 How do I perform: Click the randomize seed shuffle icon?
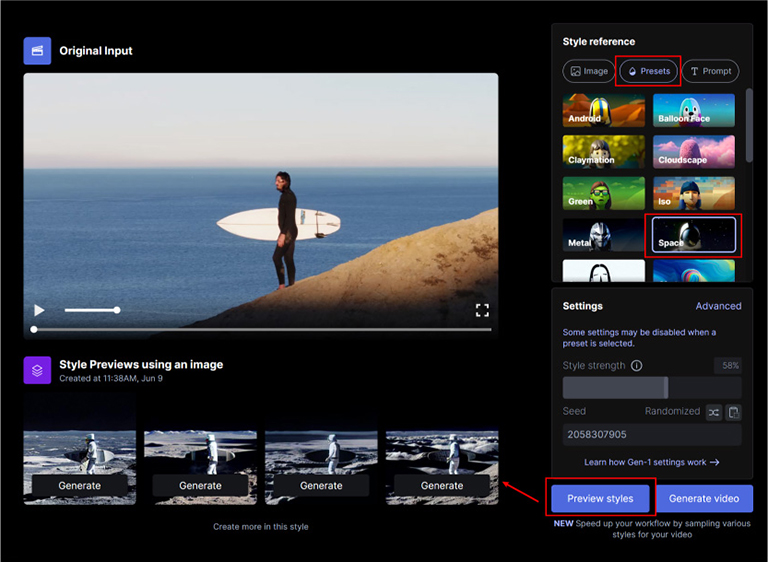point(714,413)
